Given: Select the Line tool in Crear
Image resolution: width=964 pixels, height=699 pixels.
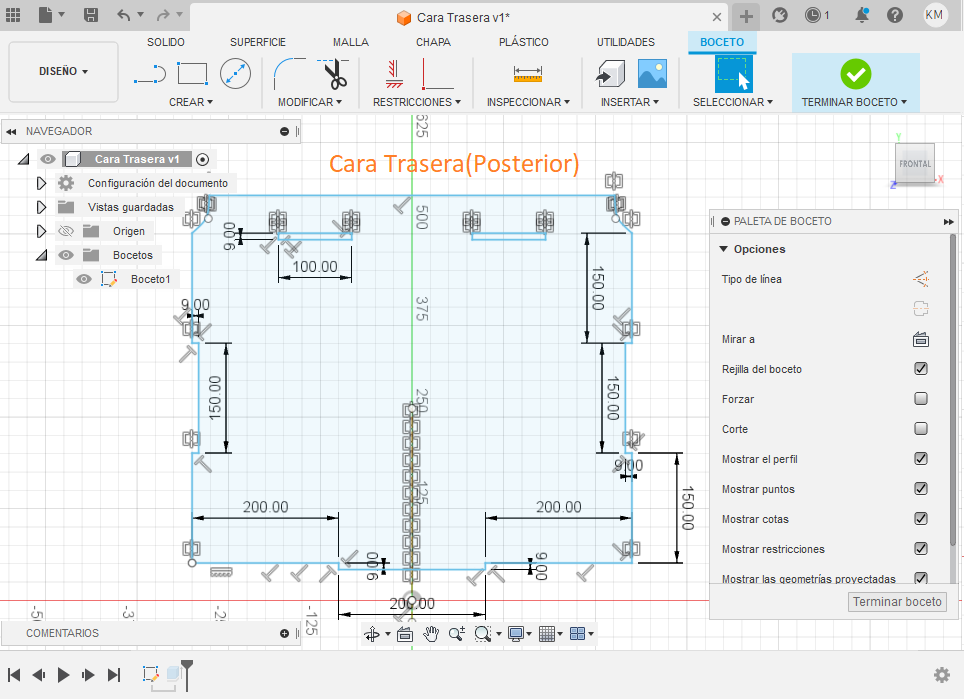Looking at the screenshot, I should (x=150, y=74).
